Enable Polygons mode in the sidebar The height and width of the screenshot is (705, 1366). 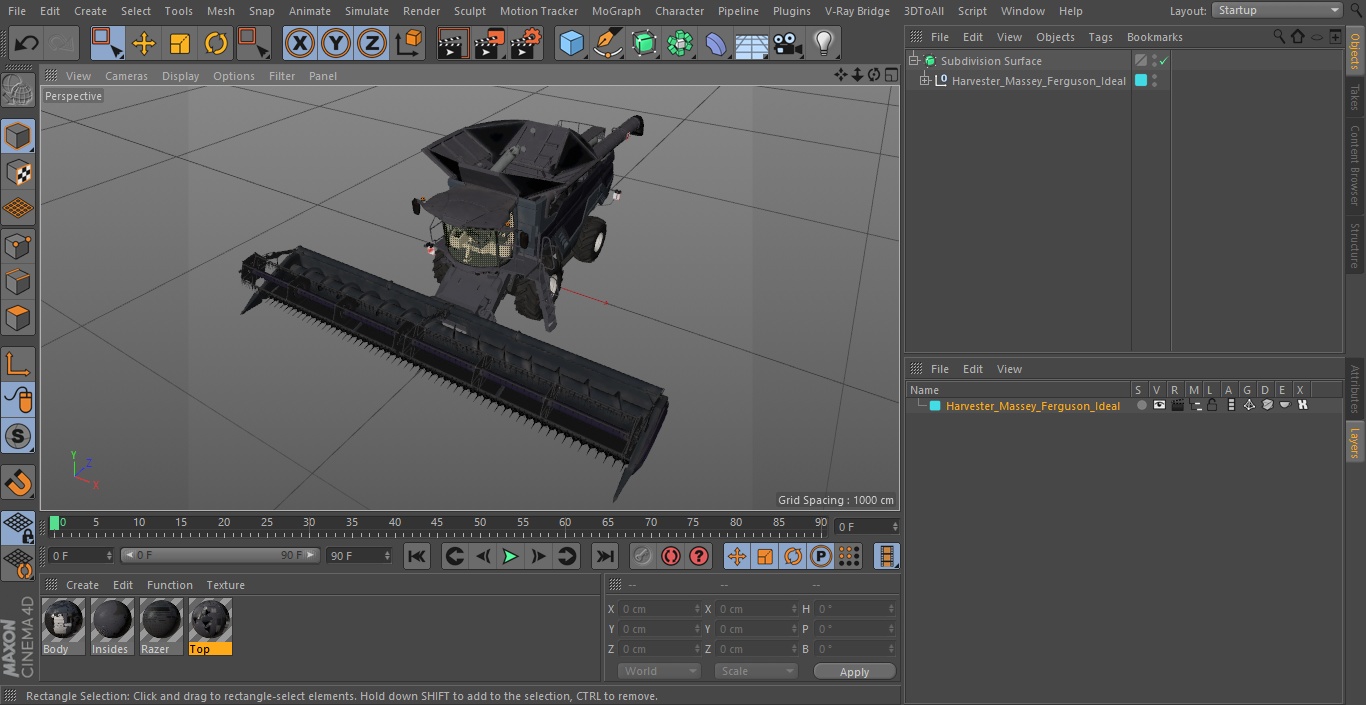pyautogui.click(x=18, y=318)
